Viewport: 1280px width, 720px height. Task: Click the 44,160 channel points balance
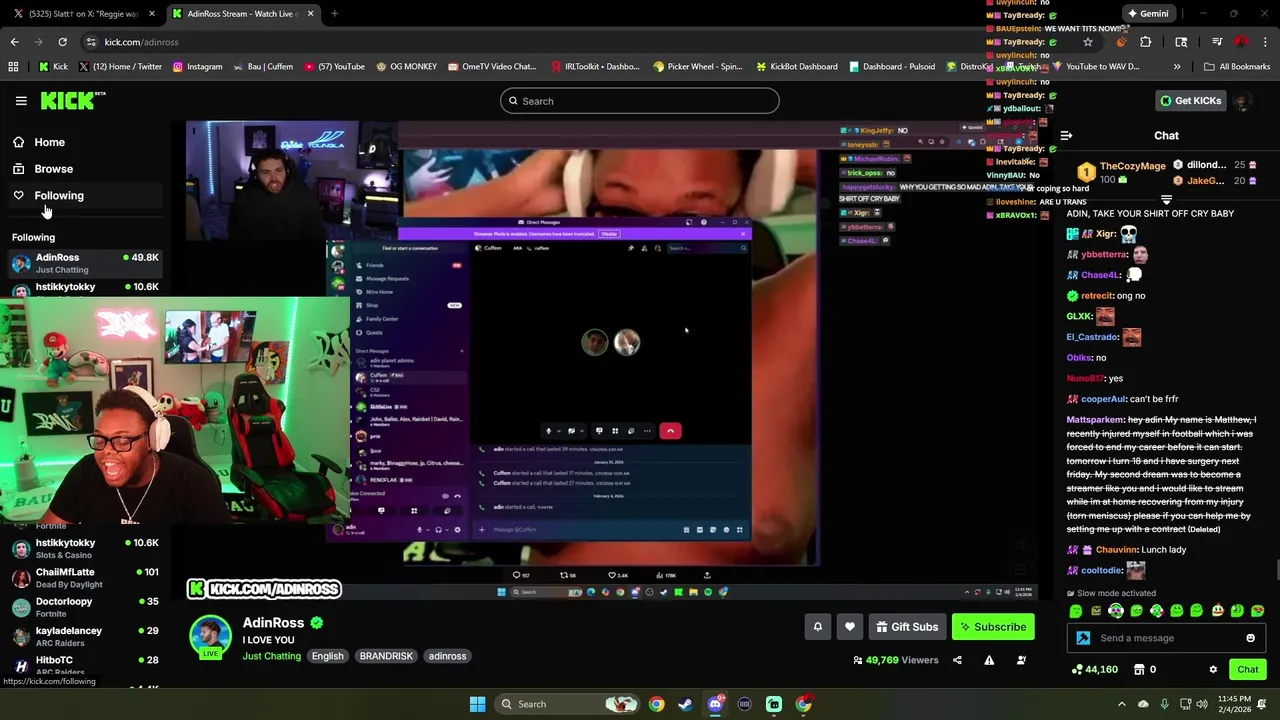tap(1095, 670)
